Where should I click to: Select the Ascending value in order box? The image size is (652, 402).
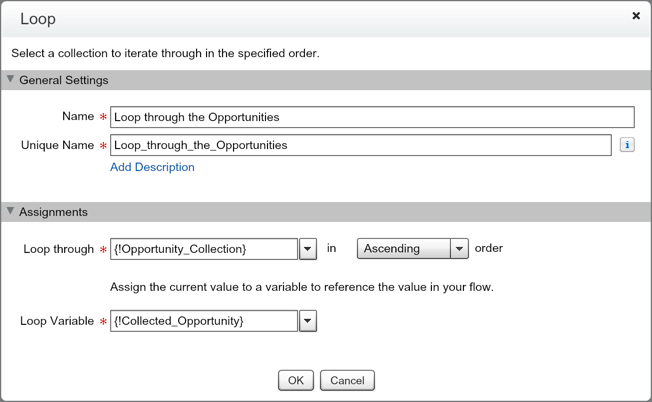tap(404, 249)
